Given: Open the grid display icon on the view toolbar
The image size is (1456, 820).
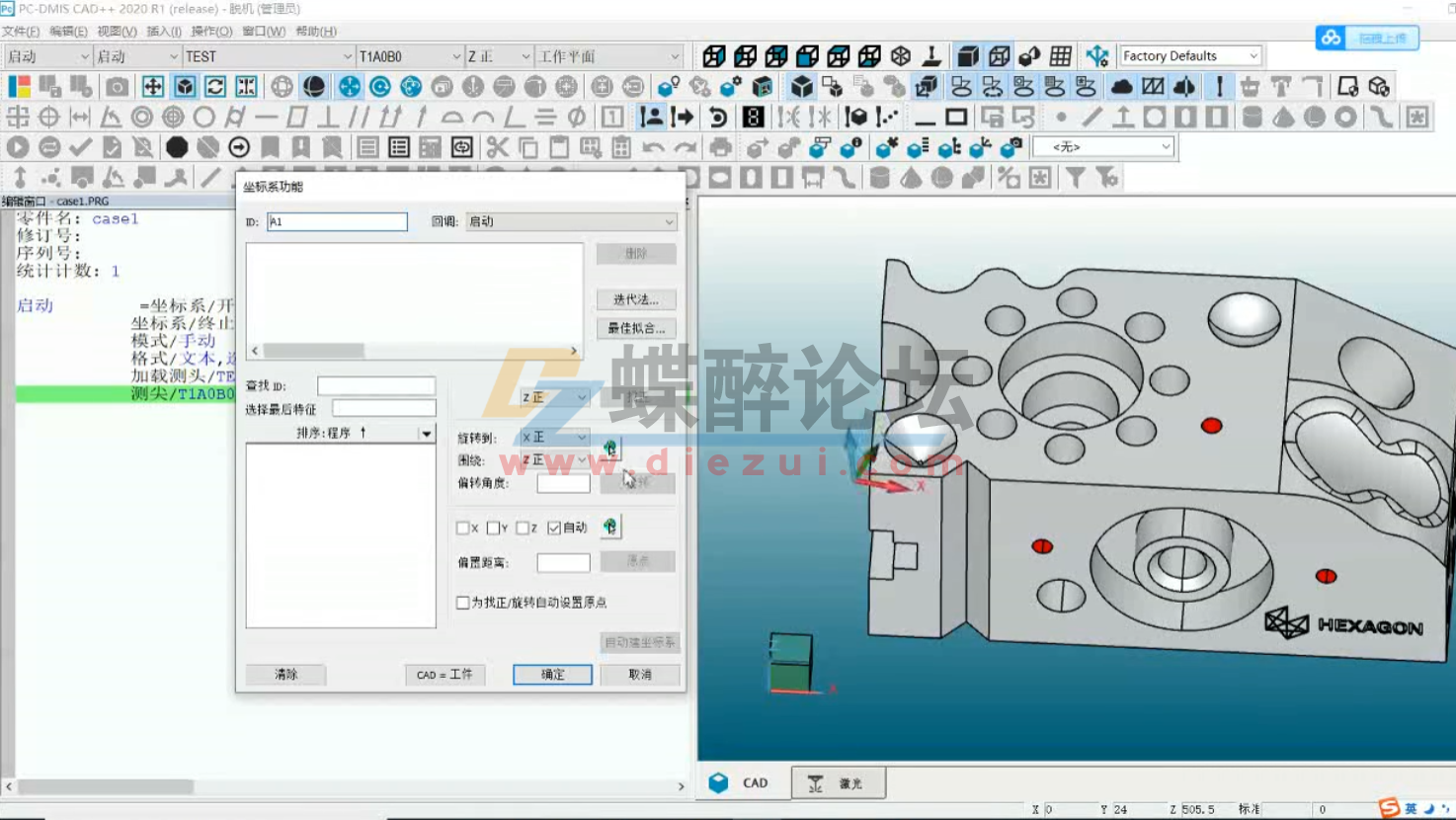Looking at the screenshot, I should pyautogui.click(x=1059, y=55).
